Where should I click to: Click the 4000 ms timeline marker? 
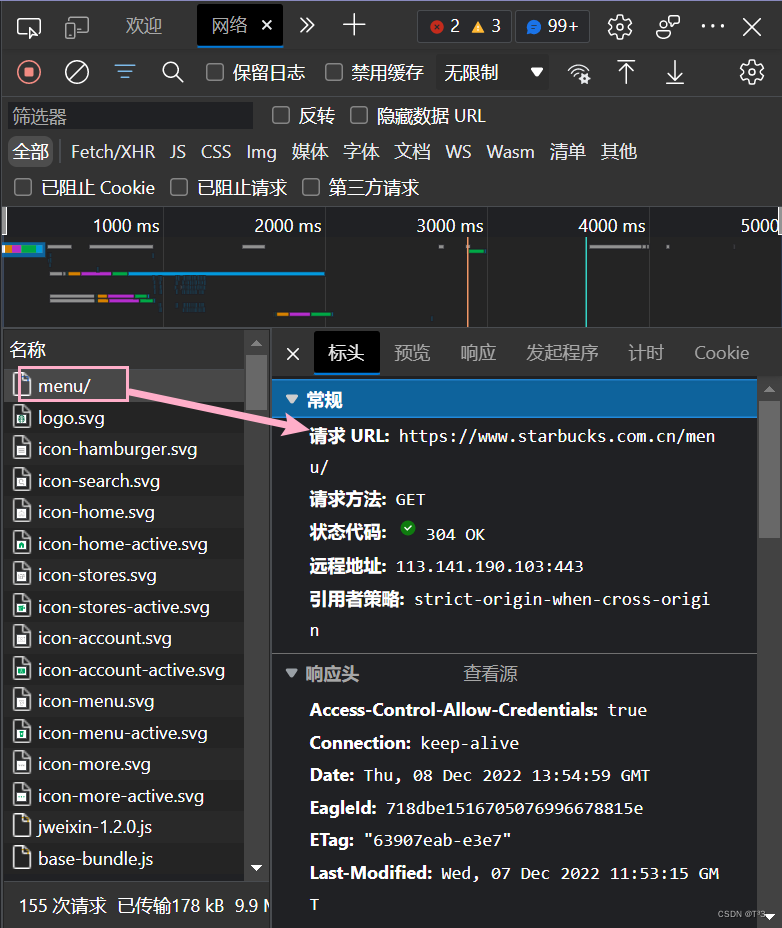612,225
